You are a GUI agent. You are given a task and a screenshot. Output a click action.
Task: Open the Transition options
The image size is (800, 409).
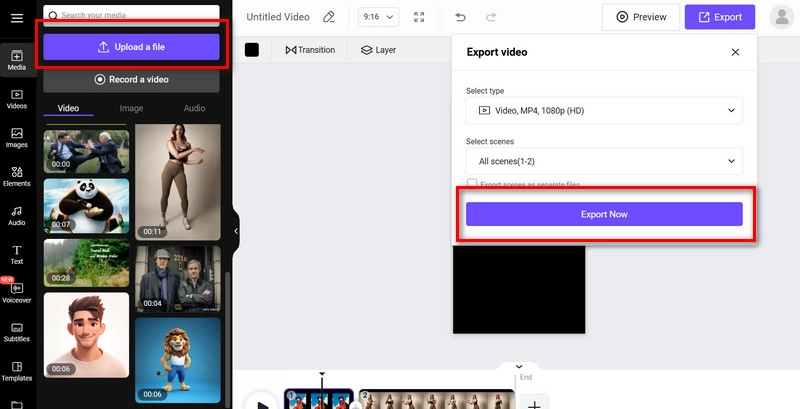(310, 50)
